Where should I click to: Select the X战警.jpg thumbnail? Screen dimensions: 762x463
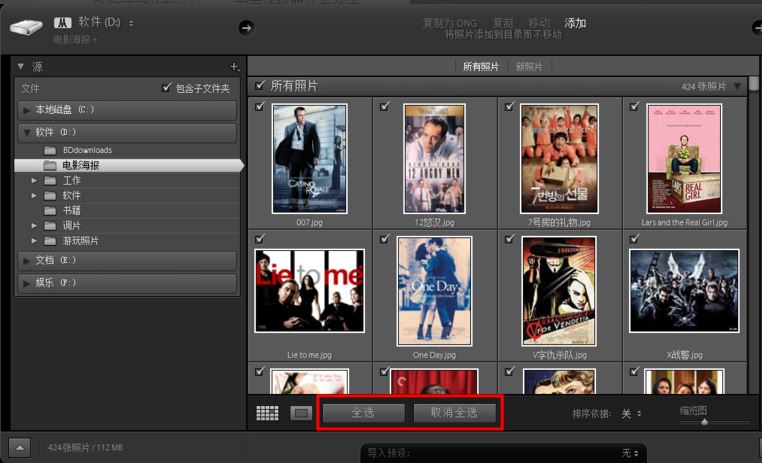[684, 291]
